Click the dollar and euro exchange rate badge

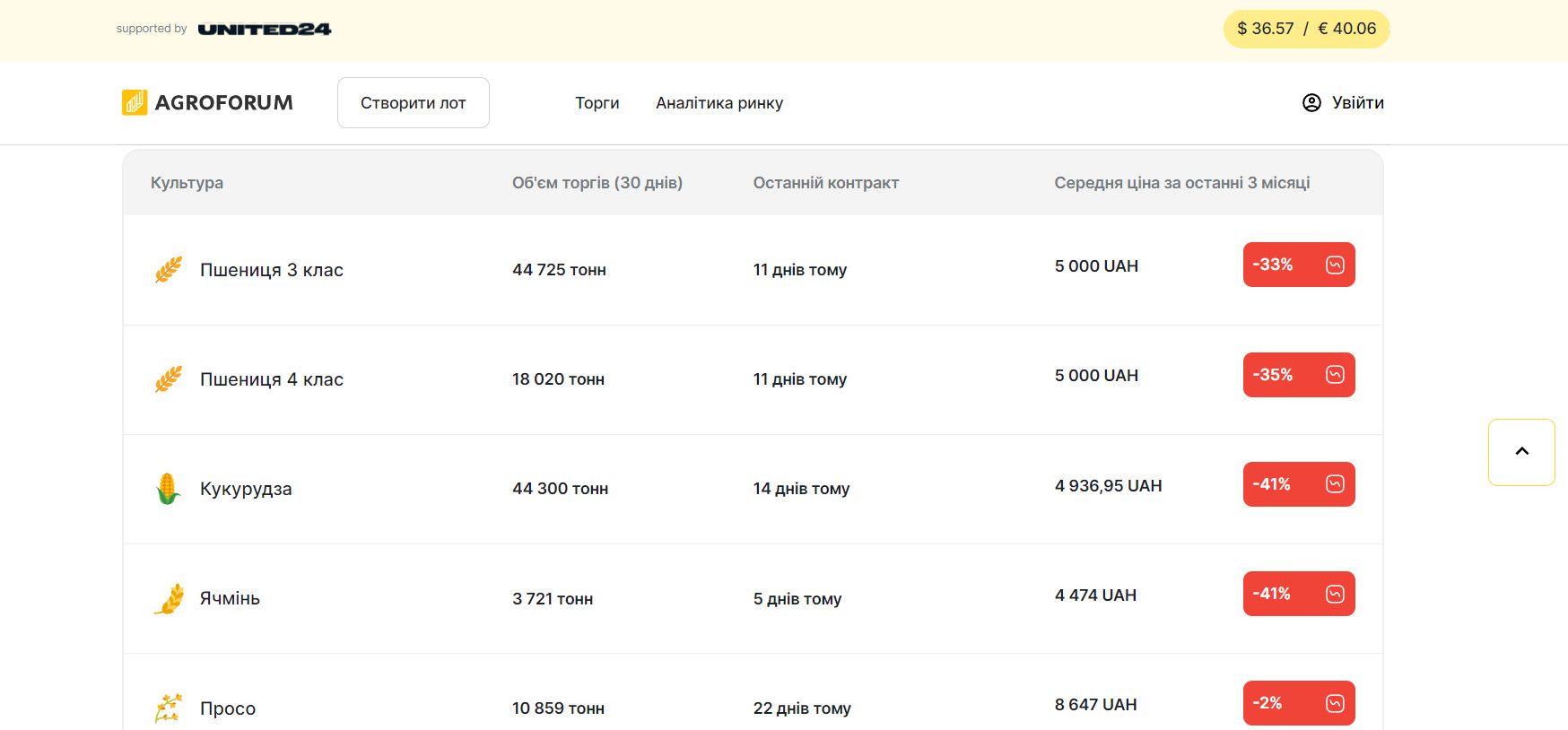coord(1306,29)
